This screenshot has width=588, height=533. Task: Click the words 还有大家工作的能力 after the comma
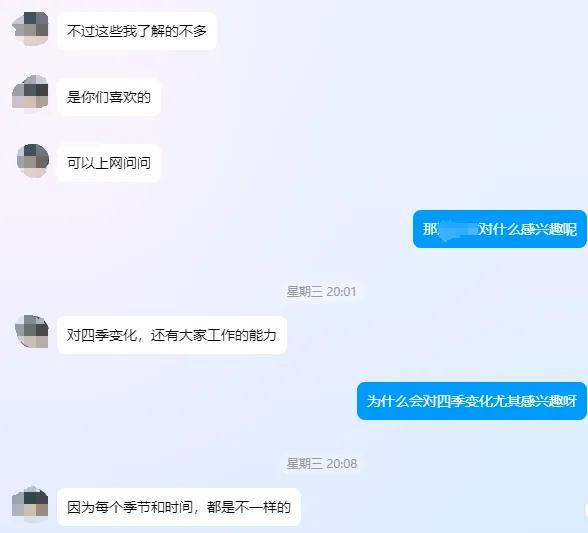[x=213, y=335]
